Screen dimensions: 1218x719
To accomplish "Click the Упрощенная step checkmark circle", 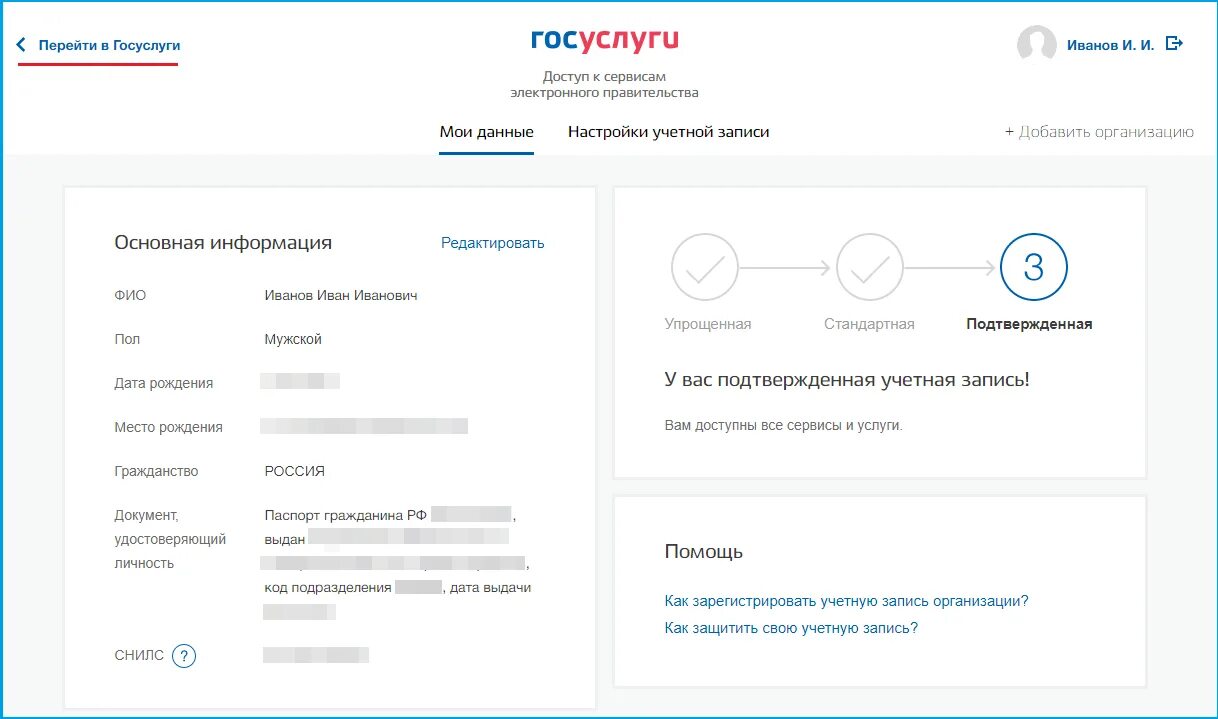I will click(x=705, y=267).
